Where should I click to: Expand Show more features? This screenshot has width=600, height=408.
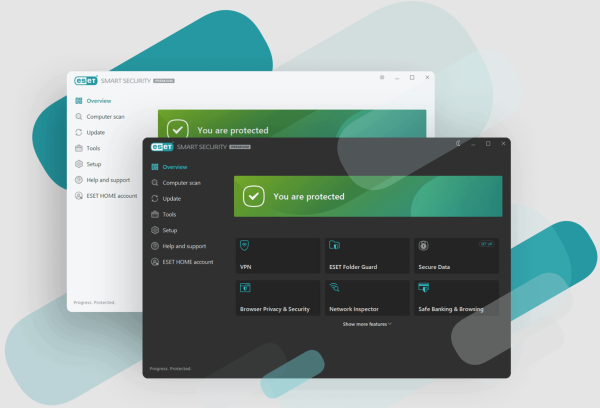[367, 324]
